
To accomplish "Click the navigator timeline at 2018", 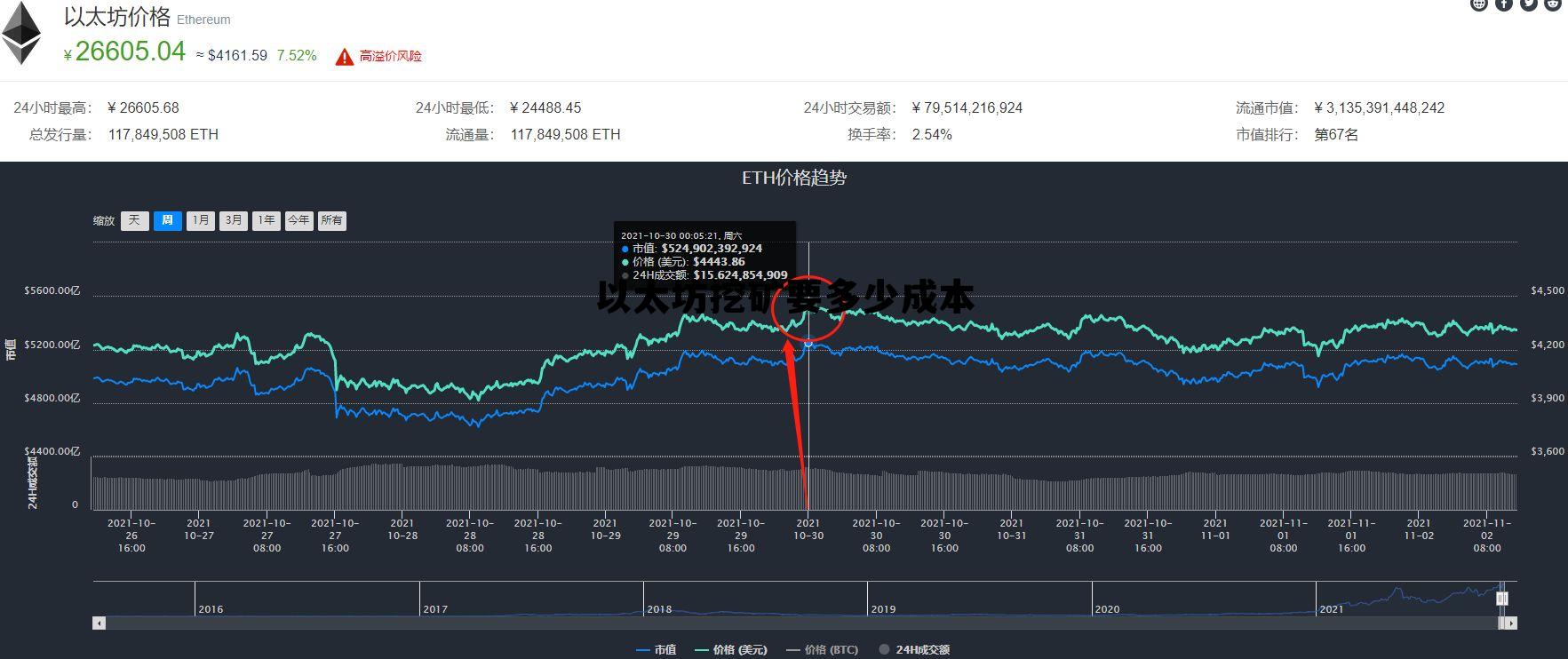I will (x=659, y=609).
